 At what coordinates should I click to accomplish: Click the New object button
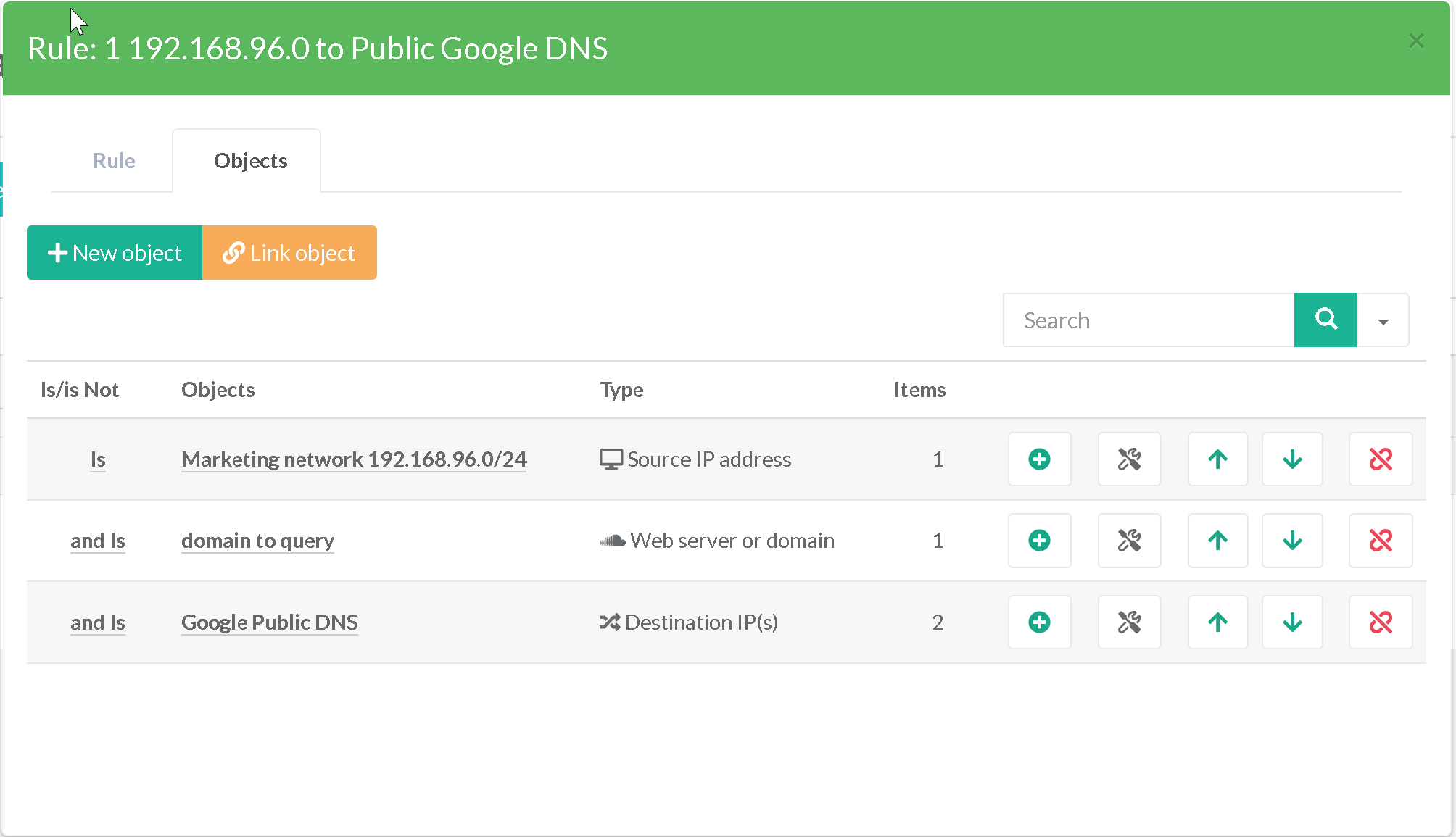(115, 253)
